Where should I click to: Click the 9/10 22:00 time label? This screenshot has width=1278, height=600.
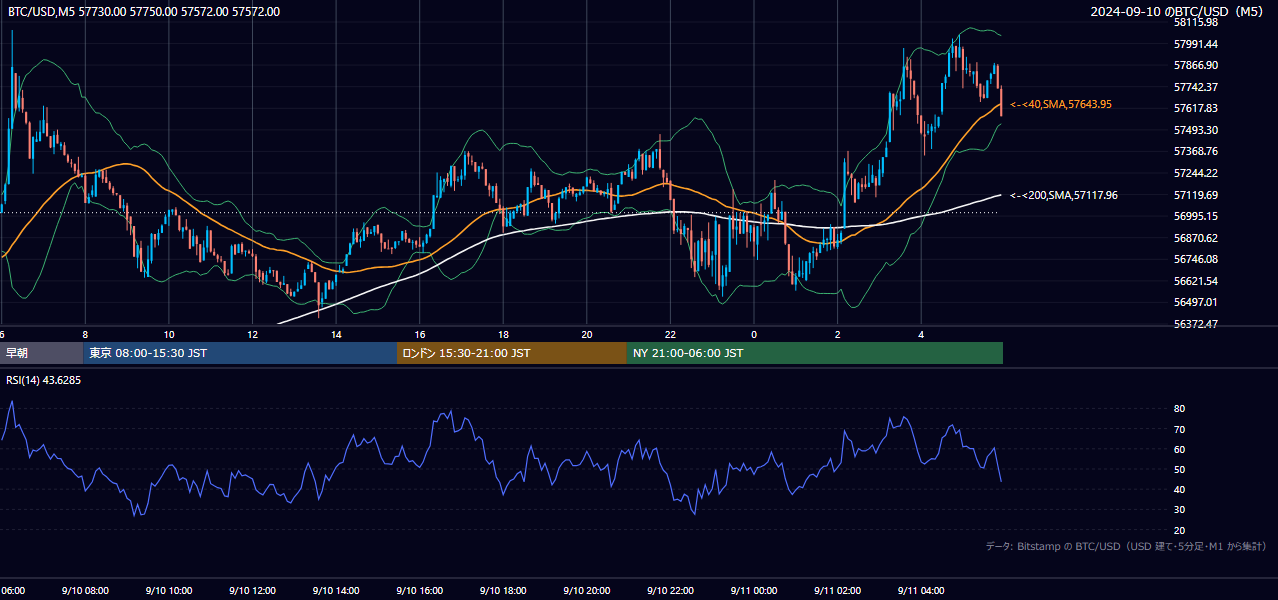[x=670, y=591]
